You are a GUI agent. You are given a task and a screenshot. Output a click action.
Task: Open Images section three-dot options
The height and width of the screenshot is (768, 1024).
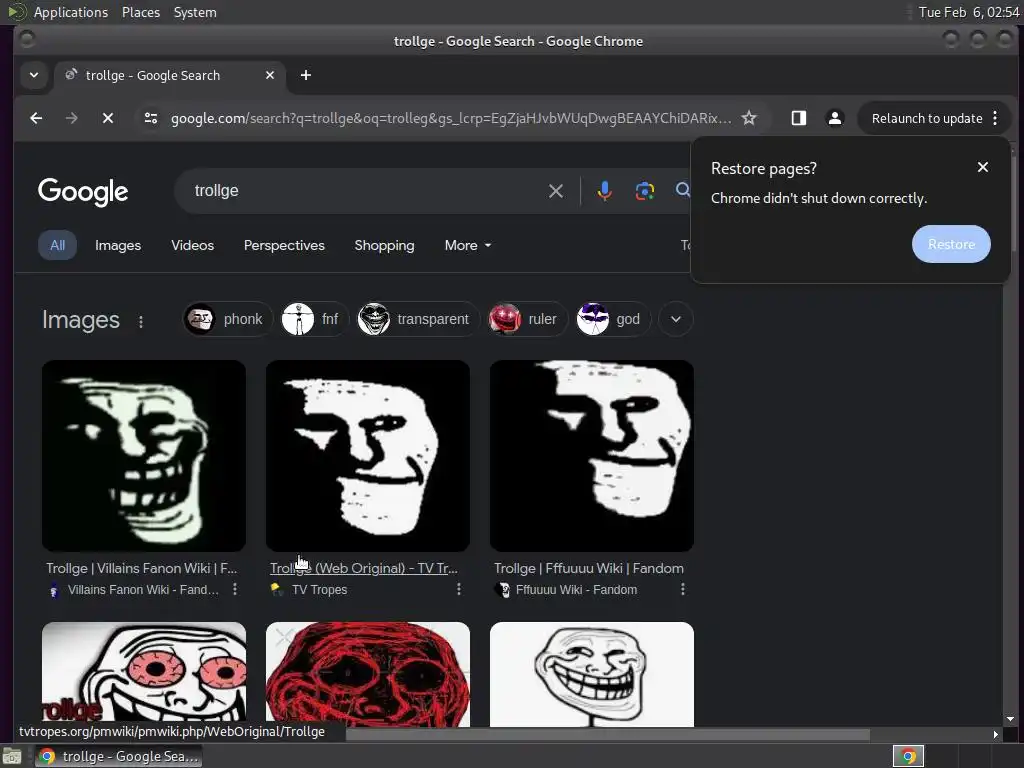(x=140, y=321)
